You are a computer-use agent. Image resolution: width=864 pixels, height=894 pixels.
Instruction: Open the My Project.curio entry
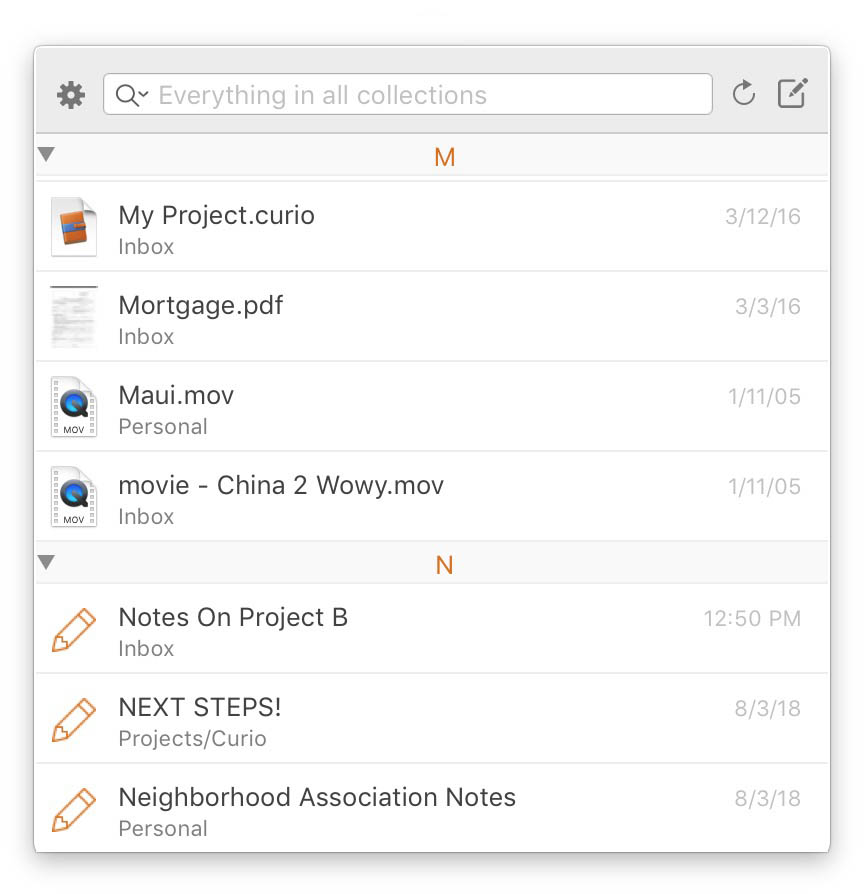click(x=217, y=216)
